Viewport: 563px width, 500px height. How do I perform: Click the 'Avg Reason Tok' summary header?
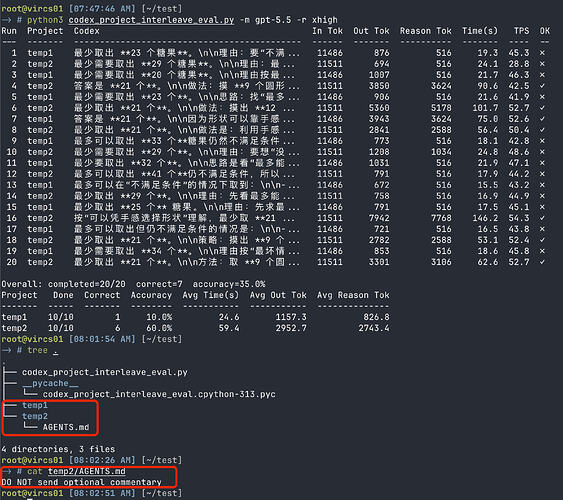click(x=353, y=295)
